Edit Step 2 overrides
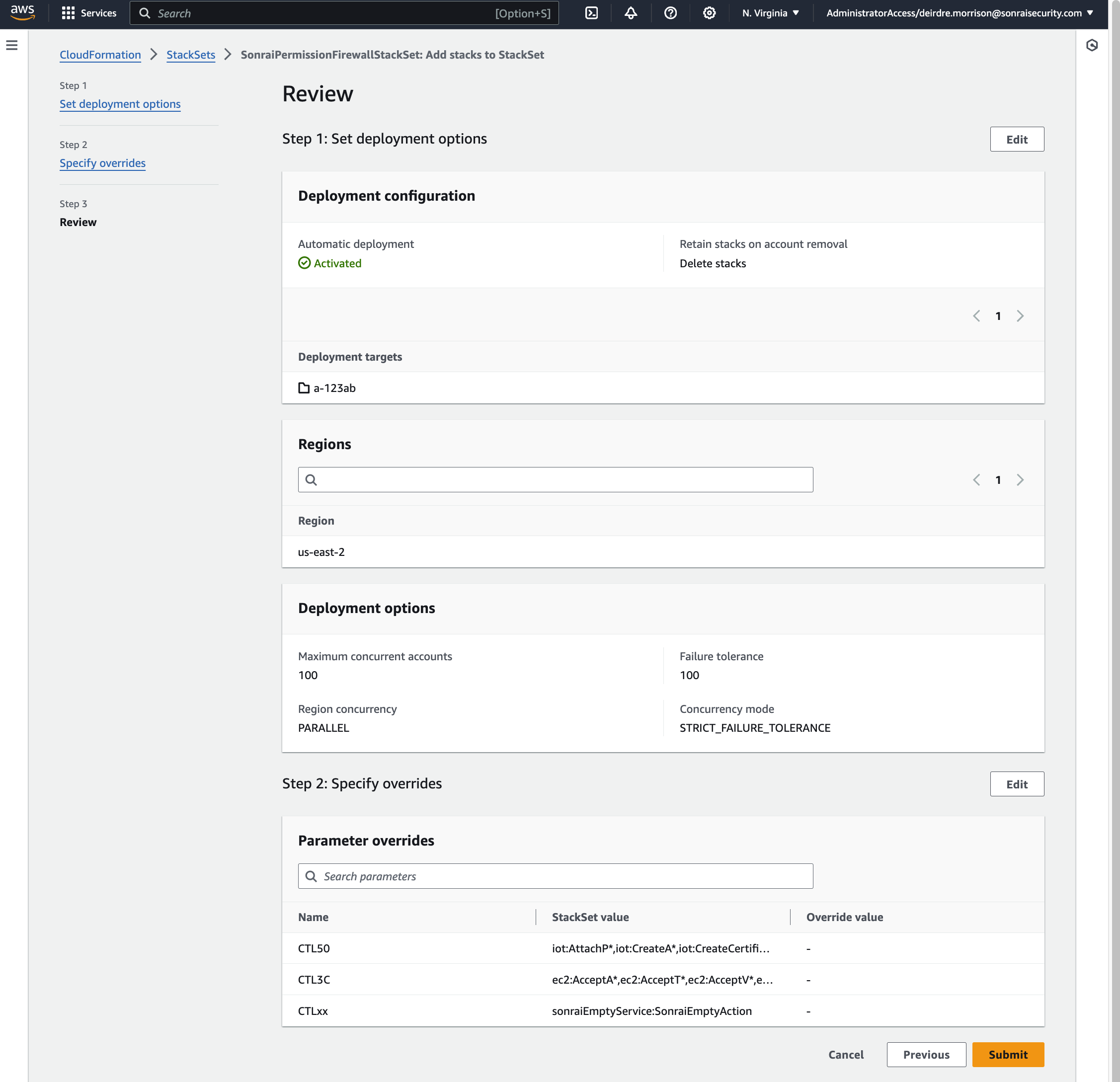 (1017, 784)
